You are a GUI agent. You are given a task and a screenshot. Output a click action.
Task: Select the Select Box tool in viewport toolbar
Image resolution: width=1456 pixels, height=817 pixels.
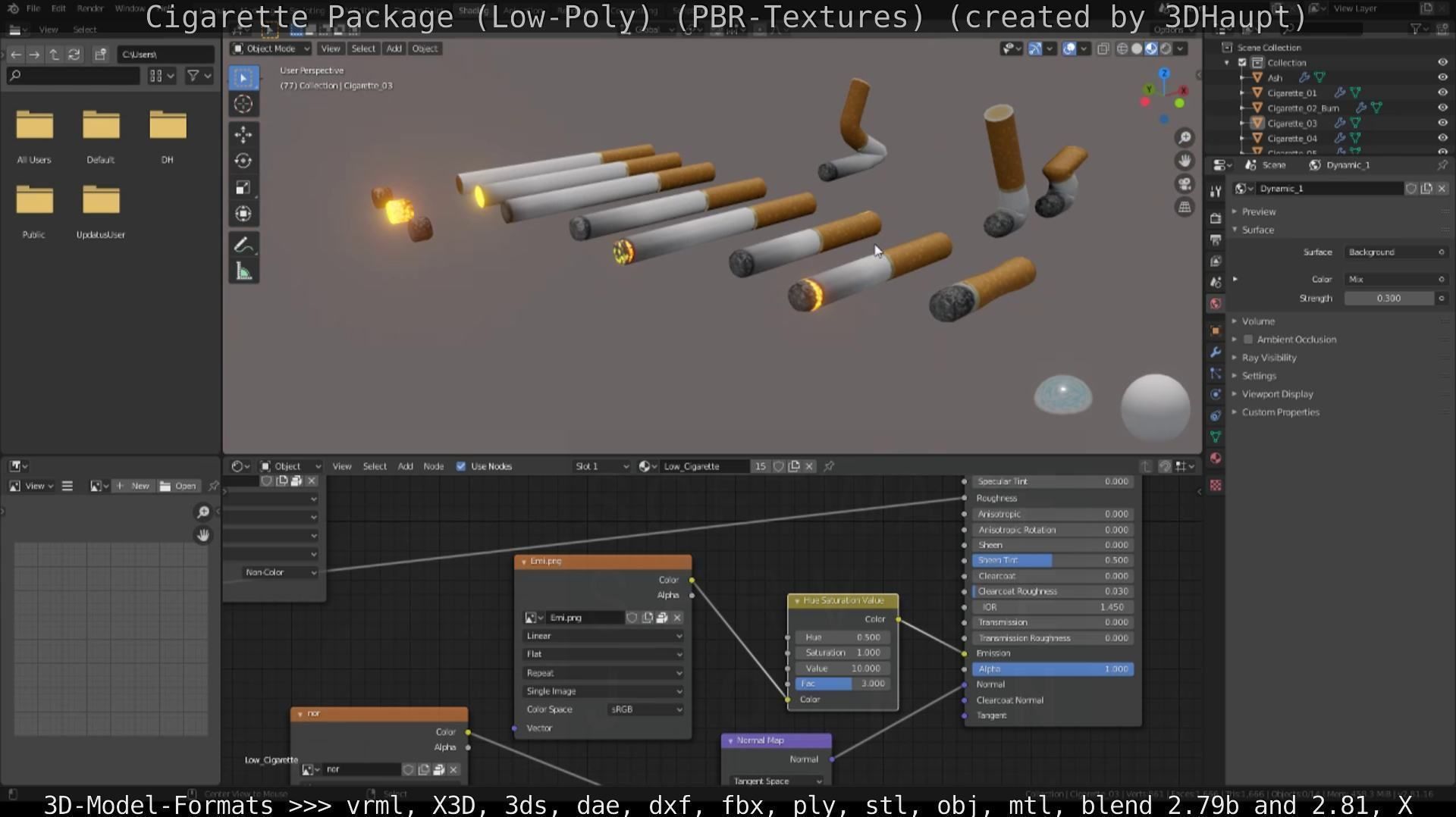pos(243,77)
